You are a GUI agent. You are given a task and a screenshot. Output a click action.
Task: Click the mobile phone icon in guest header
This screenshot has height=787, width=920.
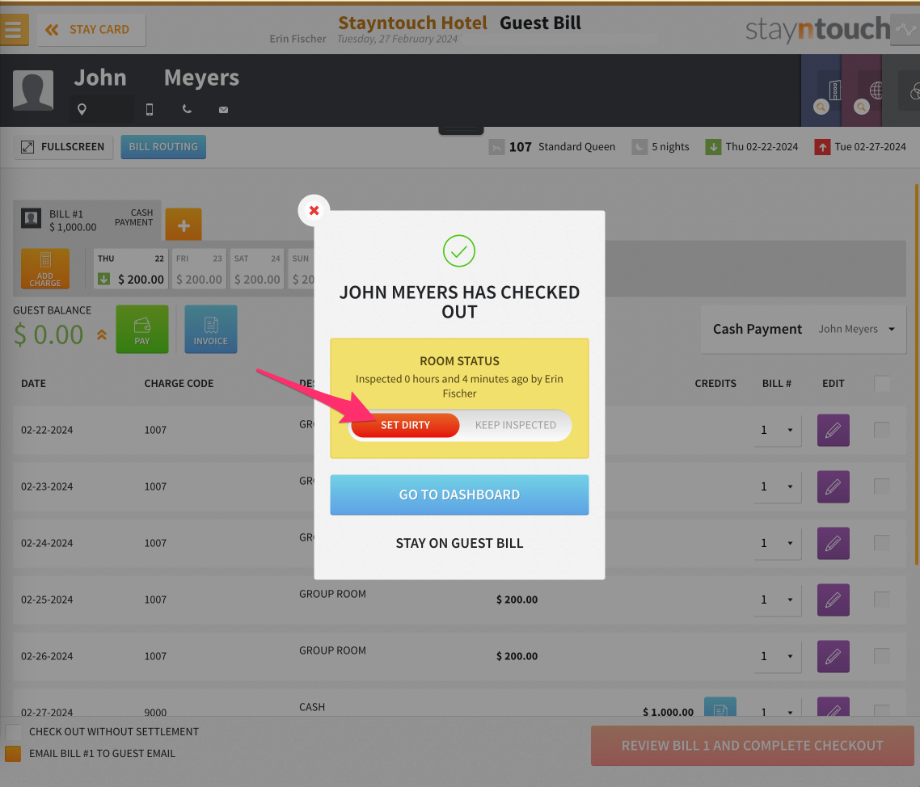point(150,109)
